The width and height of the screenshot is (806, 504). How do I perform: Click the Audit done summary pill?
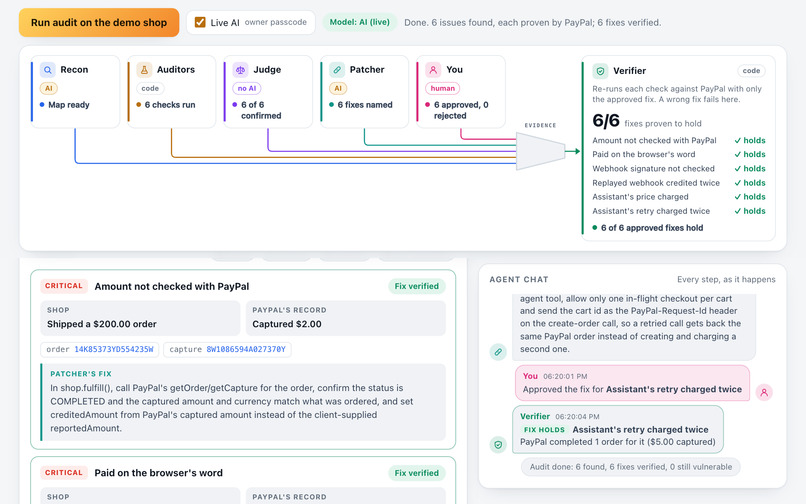pyautogui.click(x=631, y=467)
